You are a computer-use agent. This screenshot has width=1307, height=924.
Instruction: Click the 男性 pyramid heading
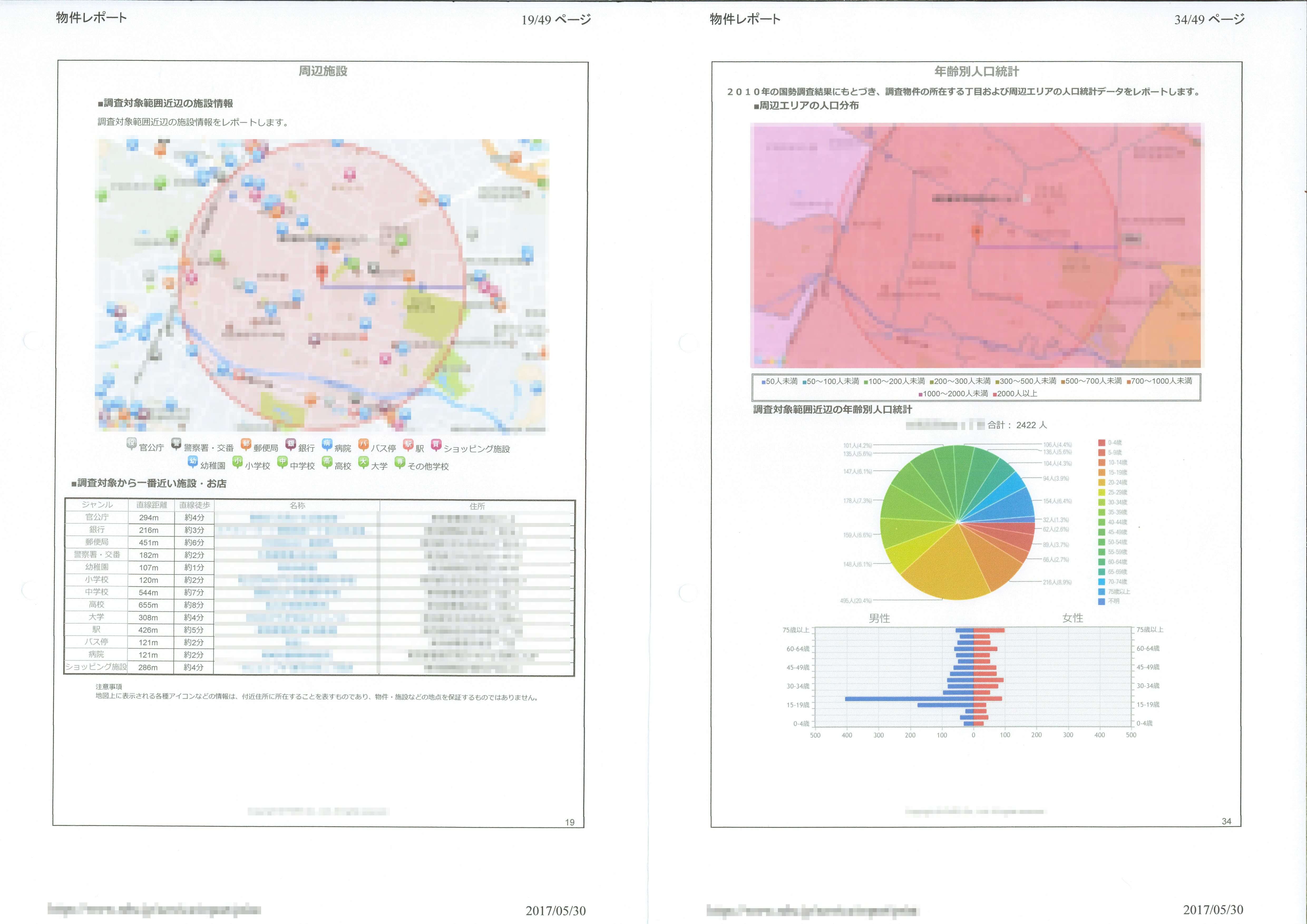click(880, 618)
